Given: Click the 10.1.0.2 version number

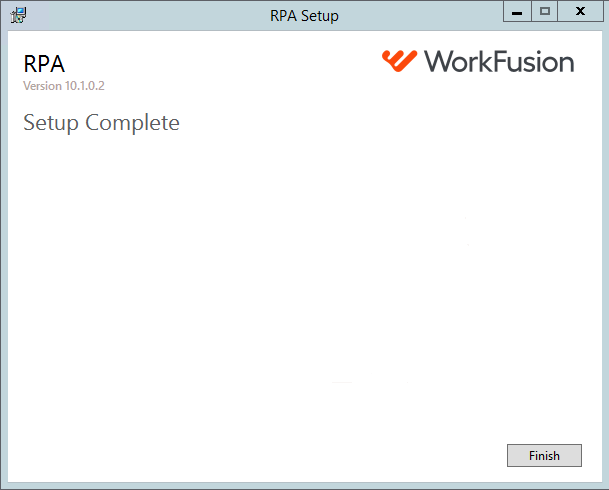Looking at the screenshot, I should point(85,86).
